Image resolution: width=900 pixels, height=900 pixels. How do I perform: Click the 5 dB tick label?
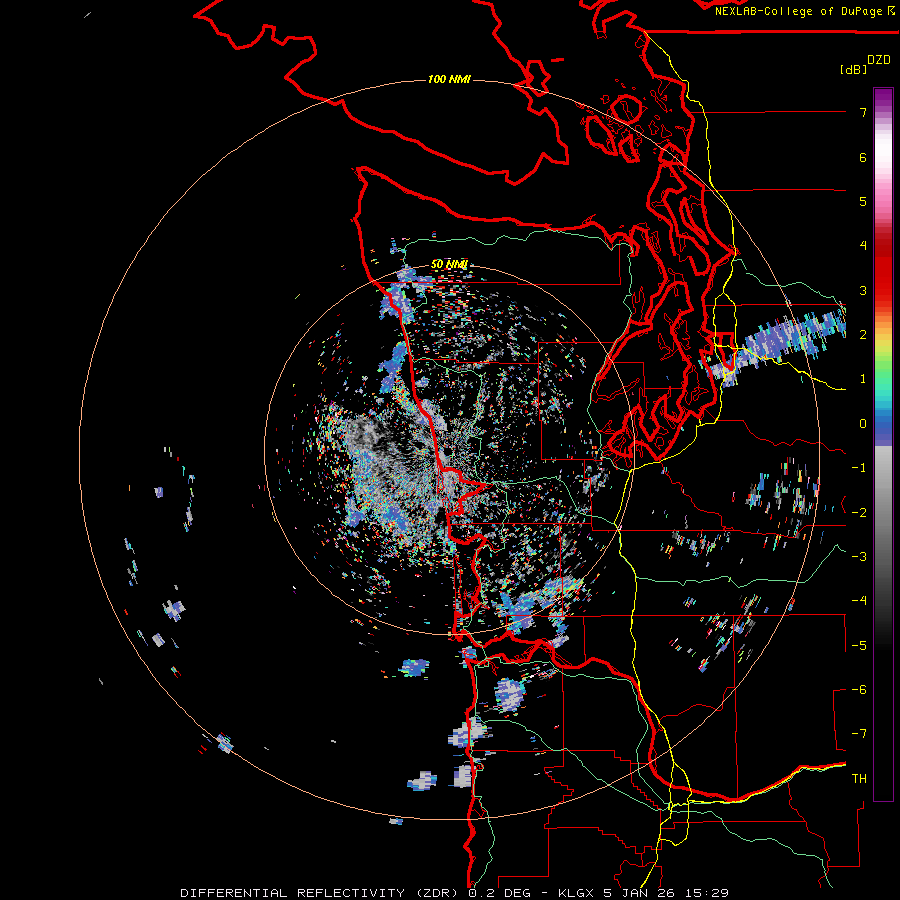[x=863, y=201]
